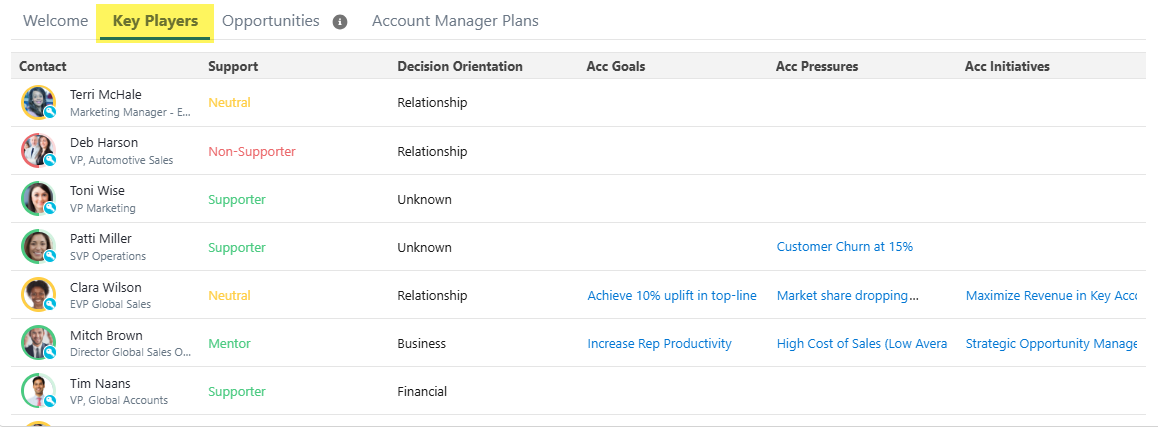Go to Account Manager Plans tab
Screen dimensions: 1158x427
[455, 21]
